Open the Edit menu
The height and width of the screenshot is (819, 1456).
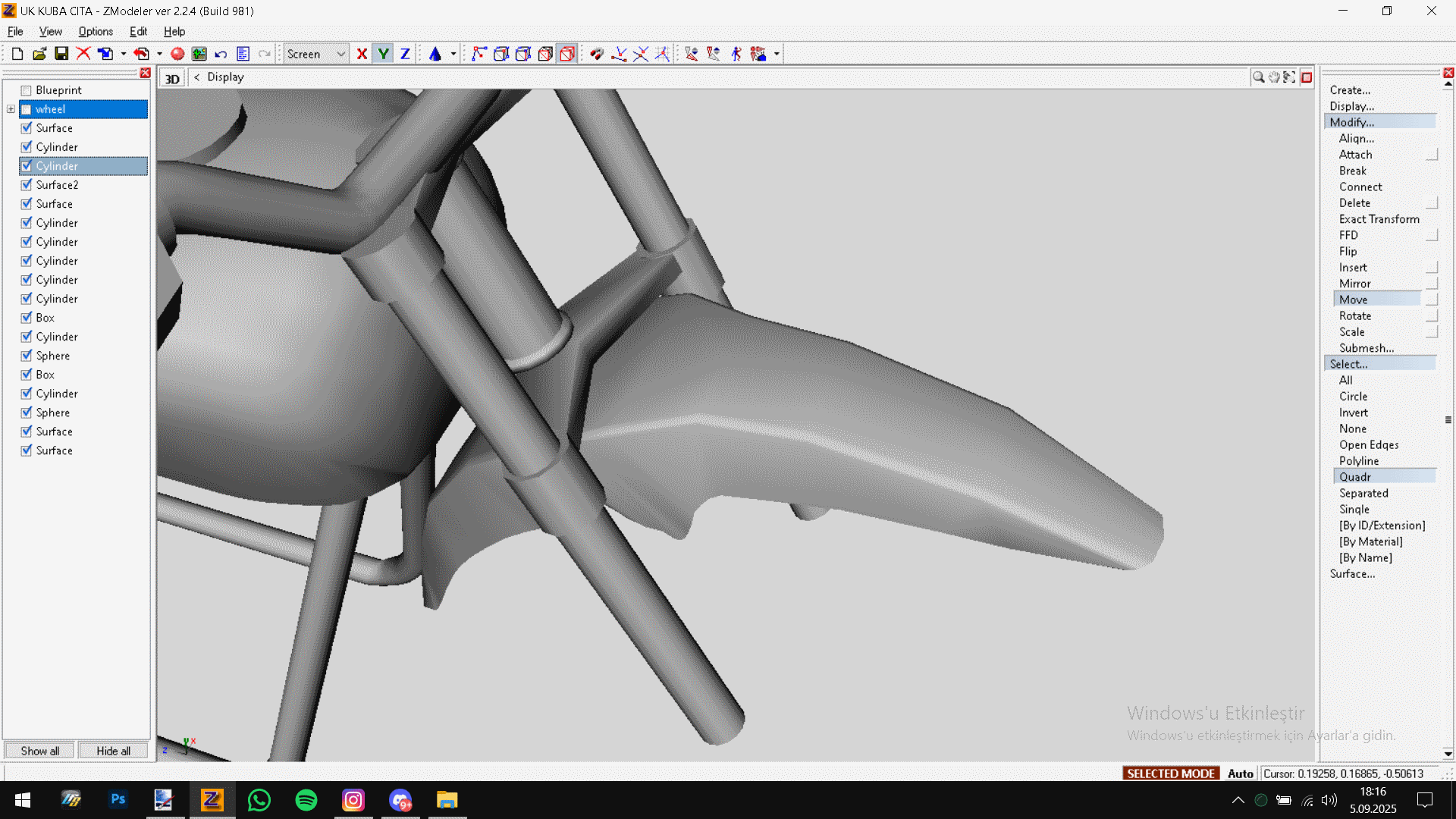tap(138, 31)
